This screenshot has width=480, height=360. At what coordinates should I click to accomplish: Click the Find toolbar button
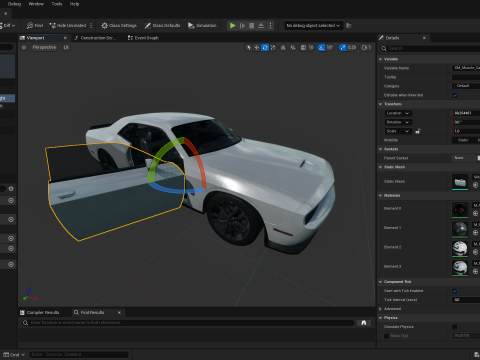pyautogui.click(x=35, y=25)
